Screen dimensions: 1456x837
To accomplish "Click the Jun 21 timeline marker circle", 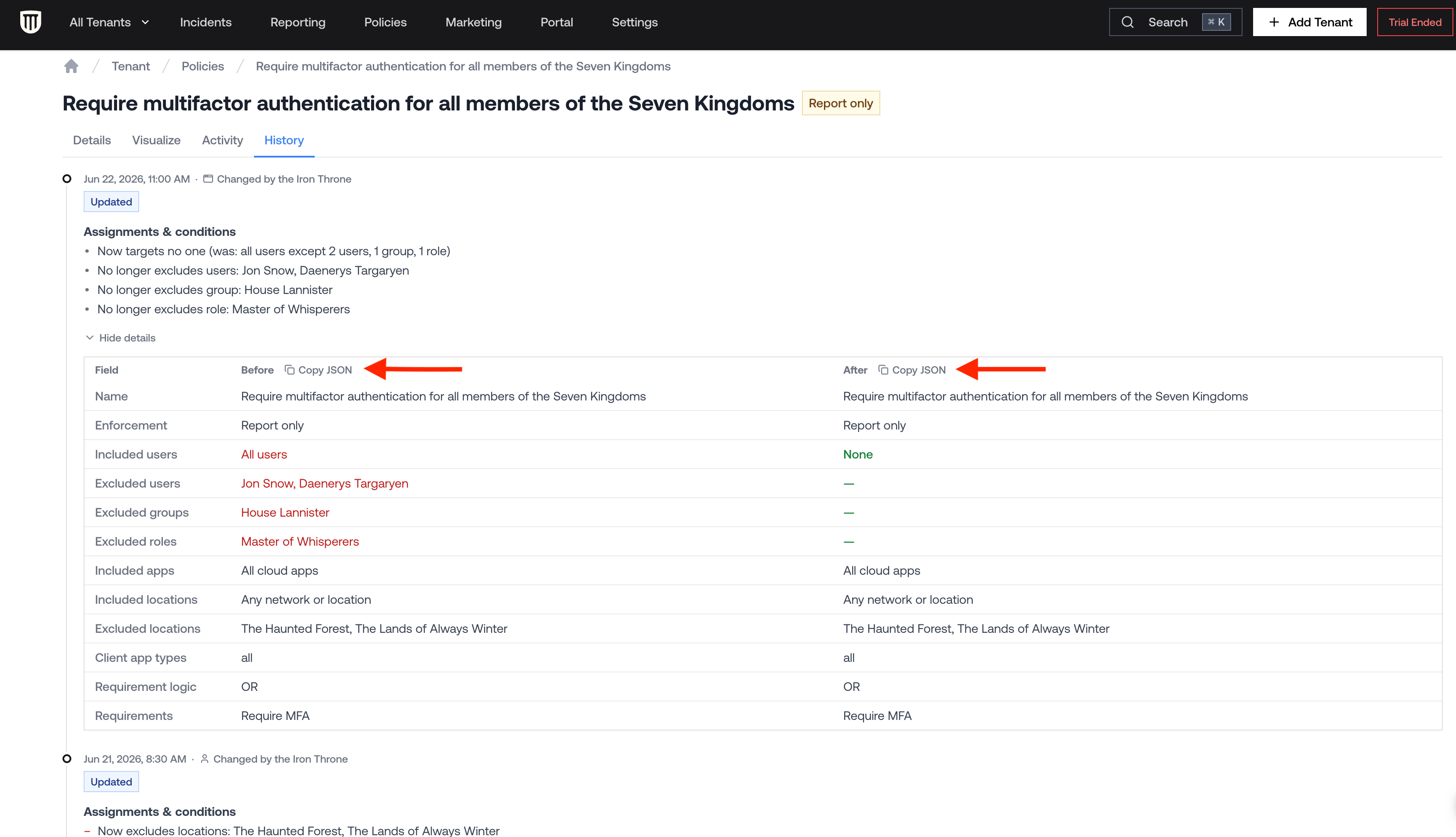I will [66, 759].
